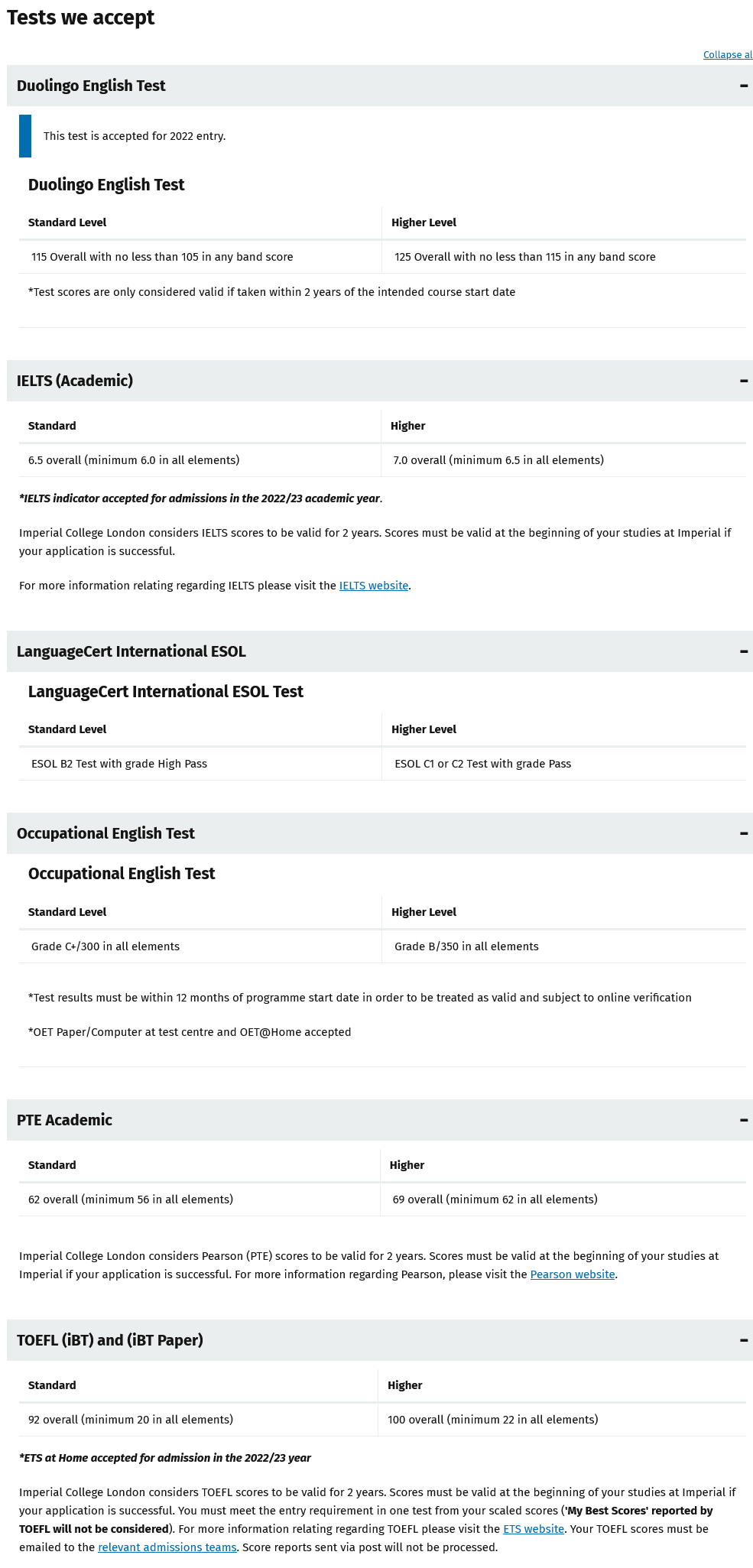
Task: Collapse the Occupational English Test section
Action: point(380,833)
